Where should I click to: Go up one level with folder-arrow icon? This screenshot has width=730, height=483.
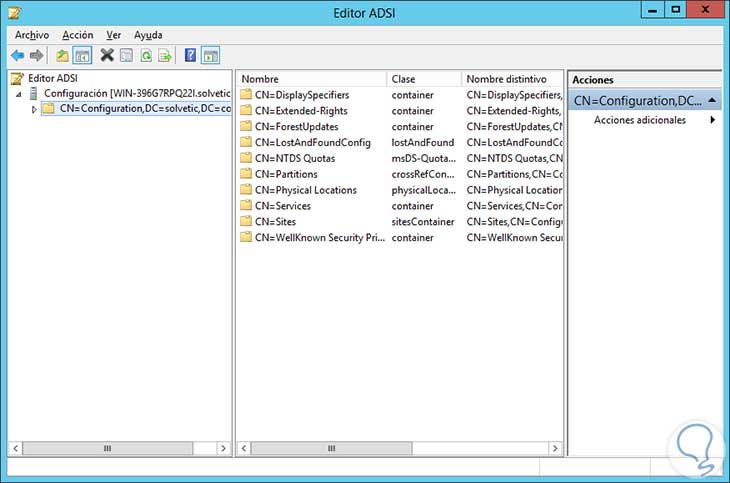coord(62,56)
